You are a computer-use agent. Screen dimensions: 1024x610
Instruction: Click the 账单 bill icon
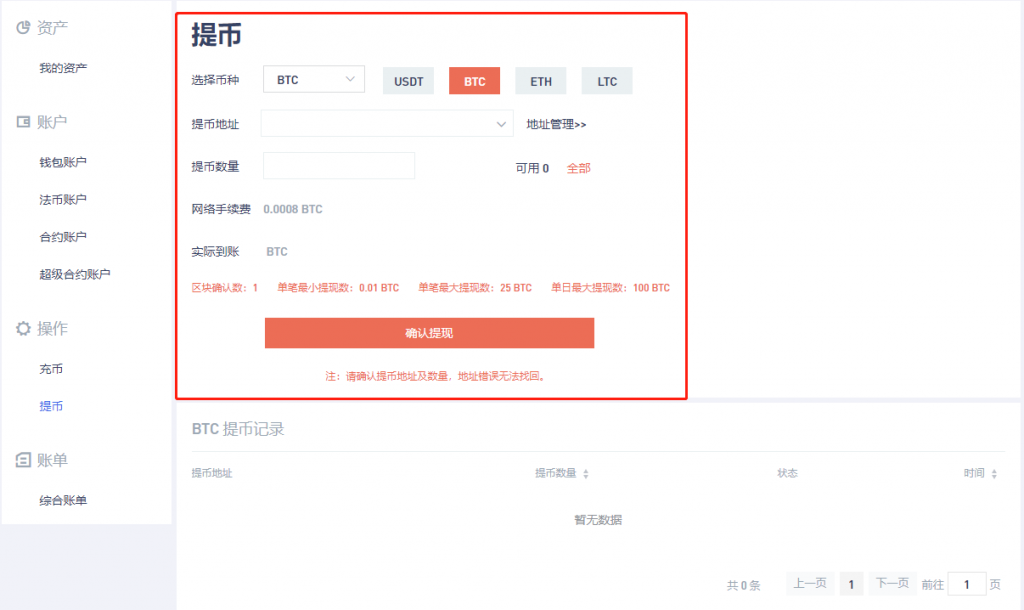pos(23,460)
